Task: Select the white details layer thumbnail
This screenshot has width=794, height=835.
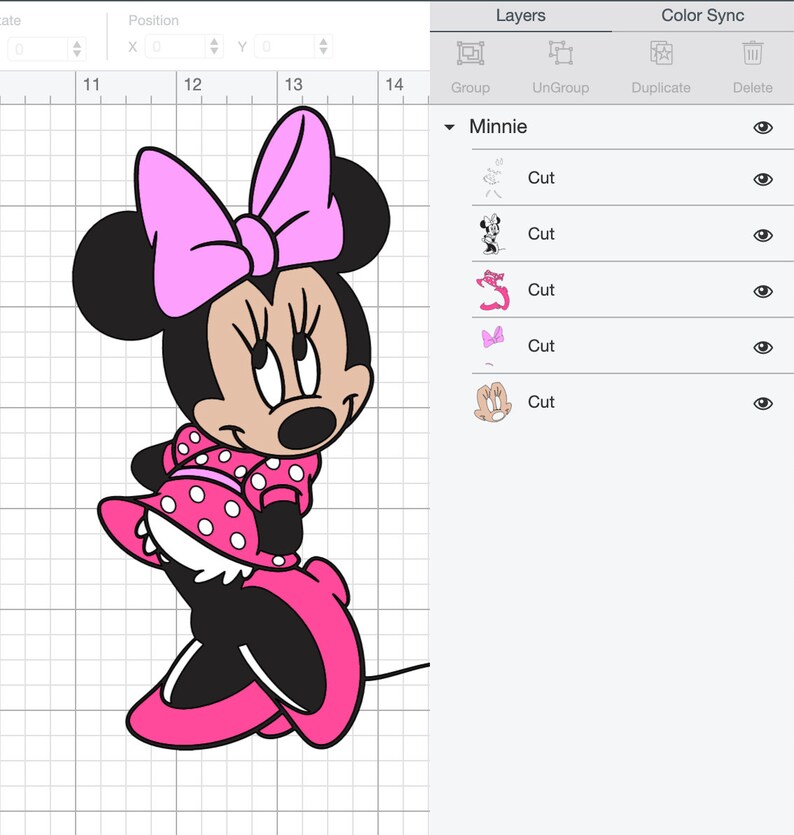Action: [493, 178]
